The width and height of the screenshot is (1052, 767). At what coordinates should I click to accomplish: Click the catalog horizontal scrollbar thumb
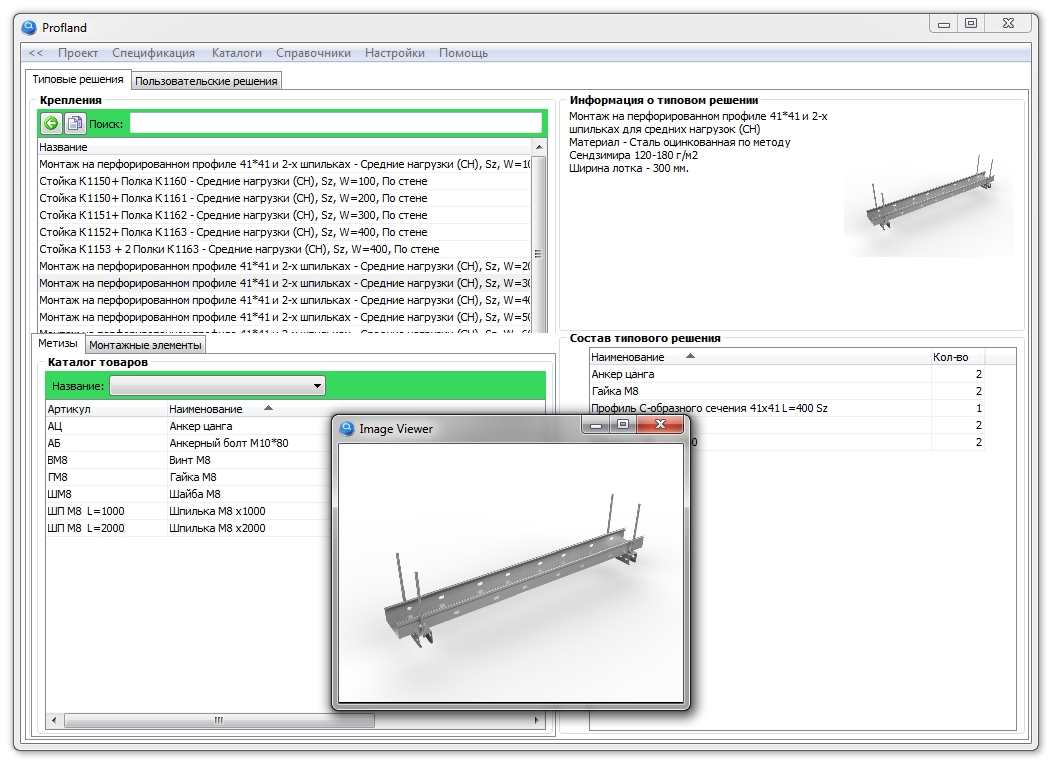click(x=219, y=721)
